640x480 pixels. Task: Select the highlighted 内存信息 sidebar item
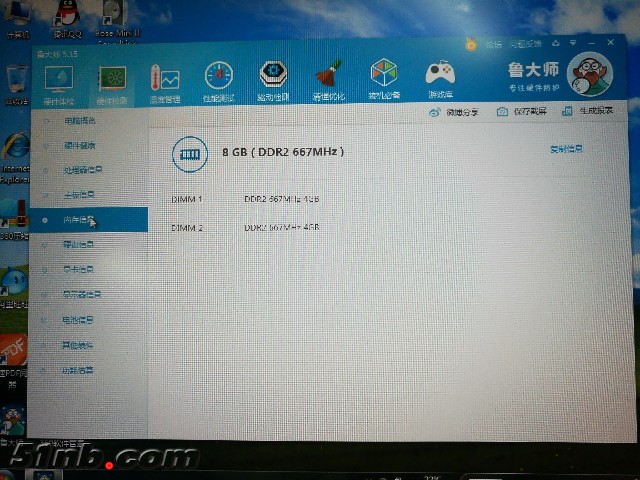[89, 220]
